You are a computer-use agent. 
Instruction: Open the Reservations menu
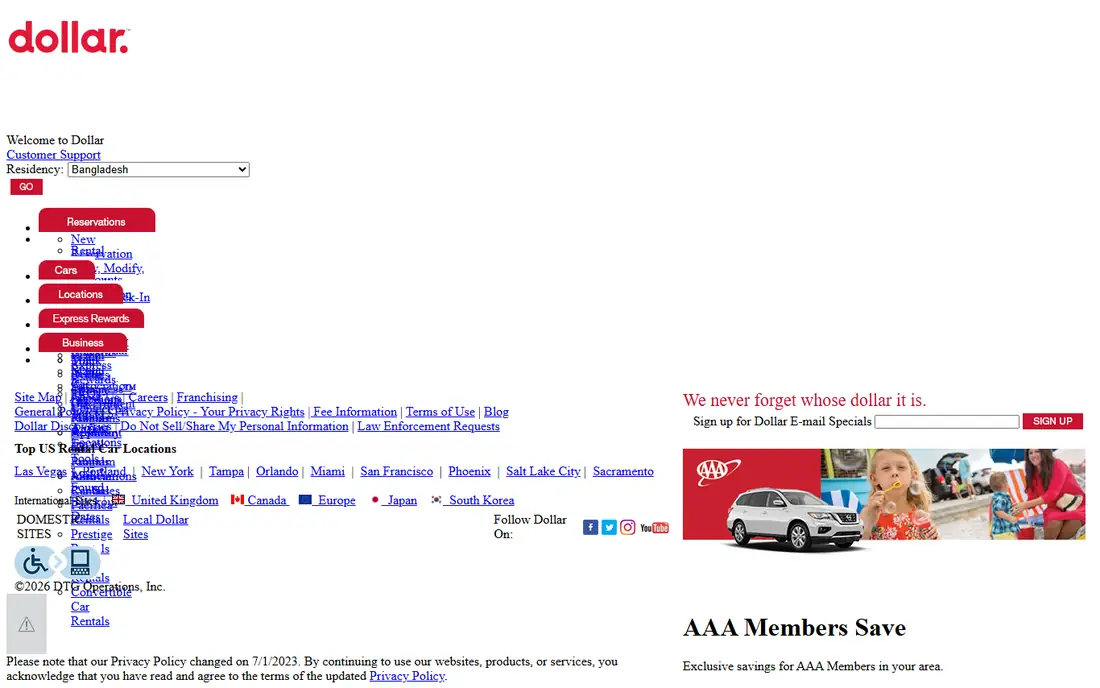tap(97, 221)
